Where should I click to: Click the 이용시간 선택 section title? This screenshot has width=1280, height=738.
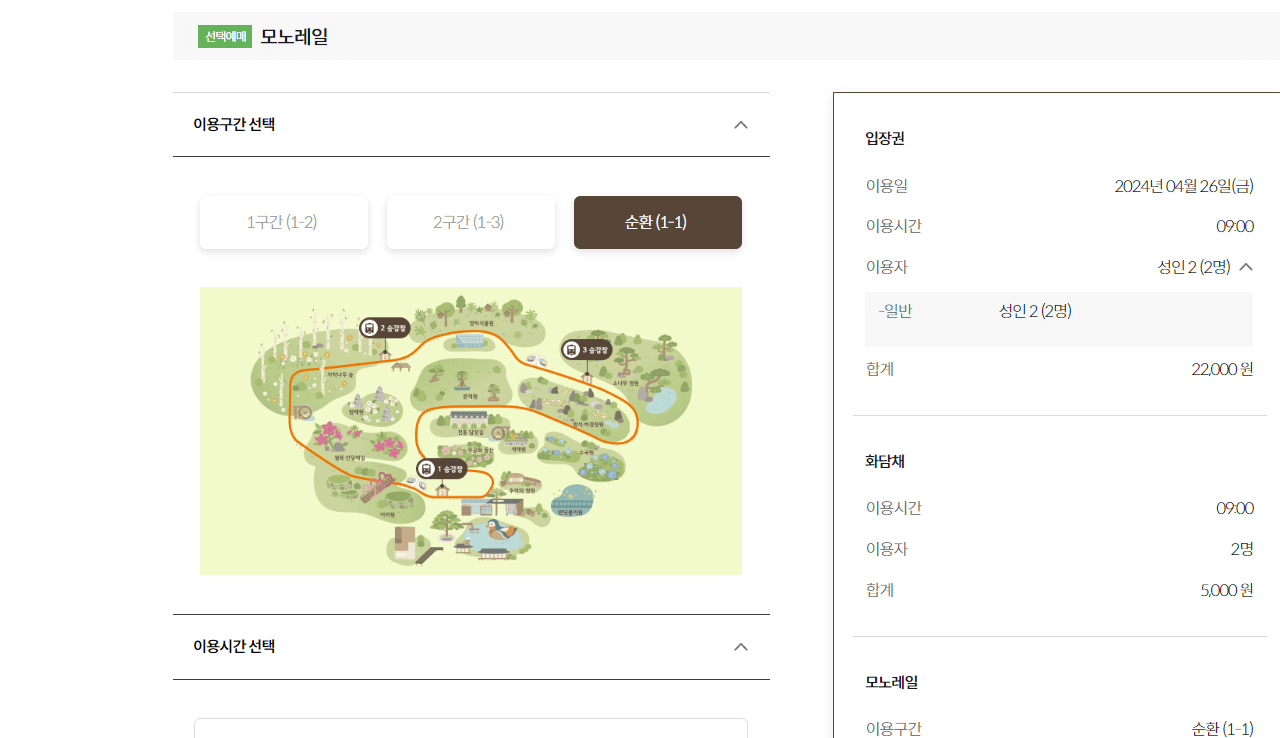point(234,647)
